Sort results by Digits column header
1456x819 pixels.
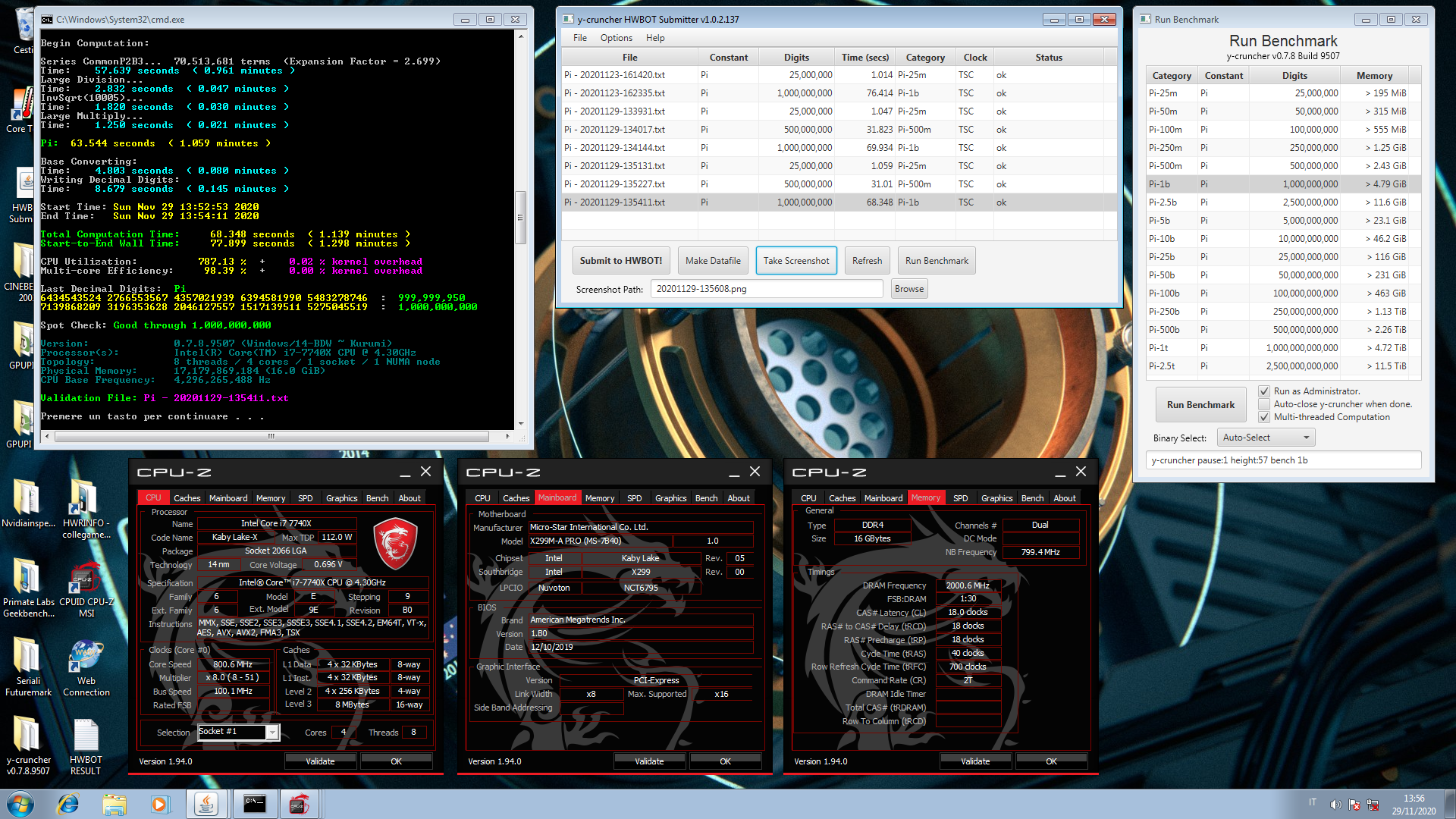(x=796, y=58)
